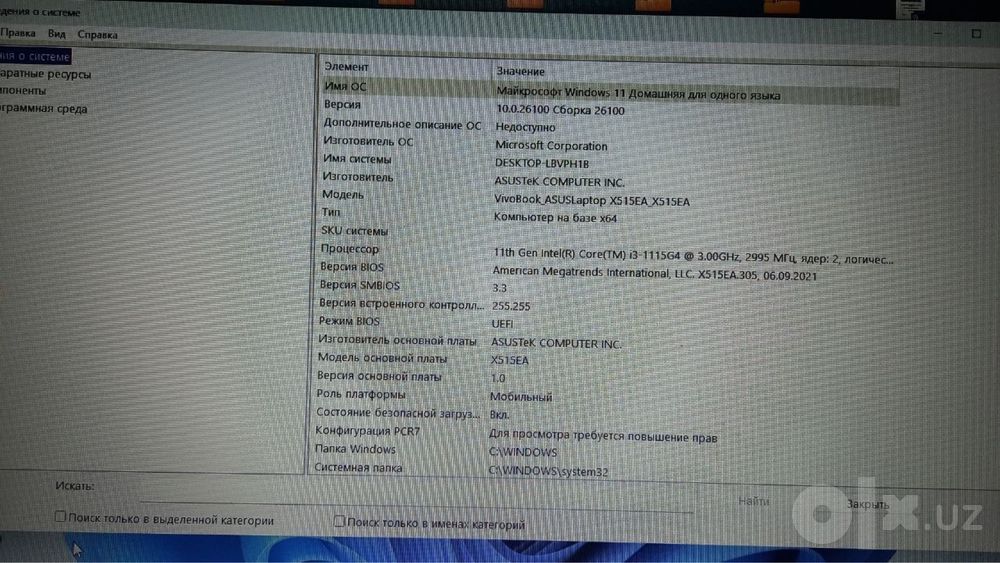Click the UEFI value
Viewport: 1000px width, 563px height.
click(503, 325)
